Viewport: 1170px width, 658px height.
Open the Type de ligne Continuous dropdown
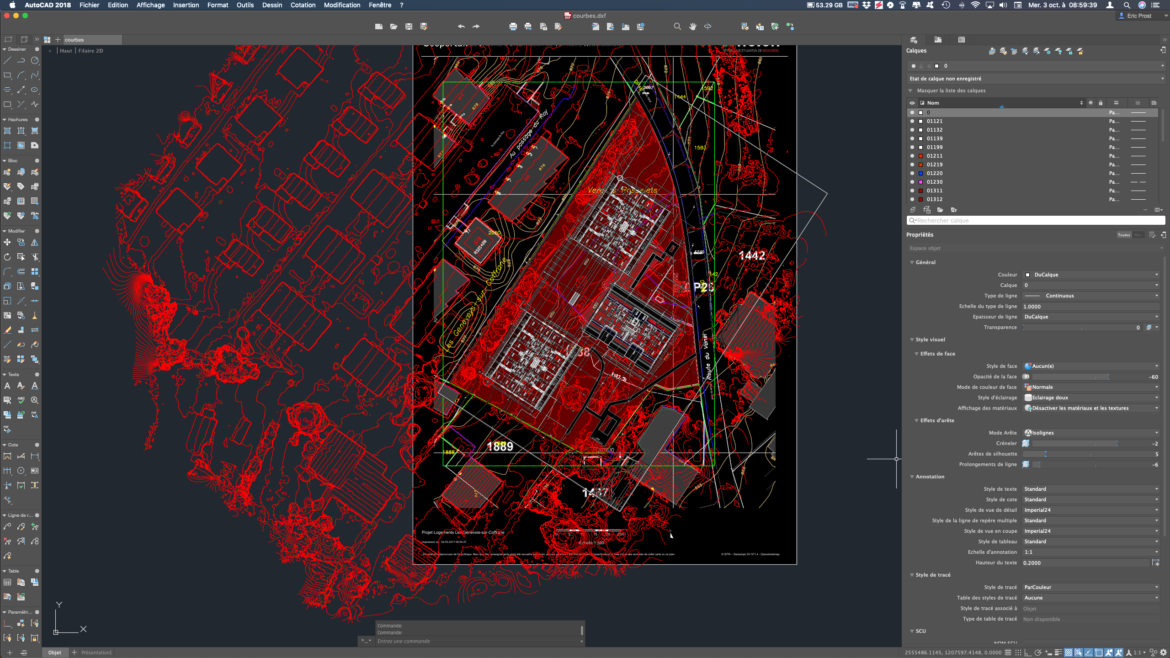click(1091, 295)
